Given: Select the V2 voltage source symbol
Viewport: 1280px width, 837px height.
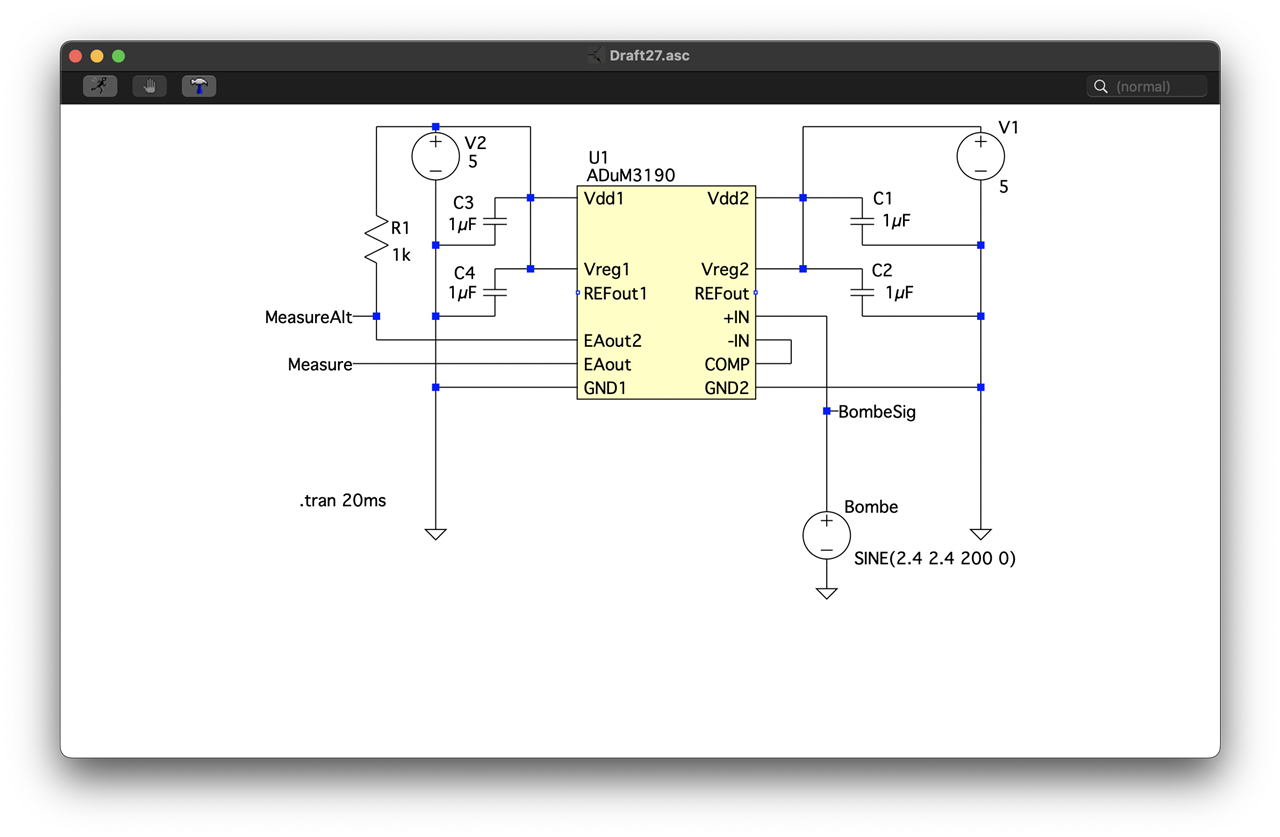Looking at the screenshot, I should coord(436,156).
